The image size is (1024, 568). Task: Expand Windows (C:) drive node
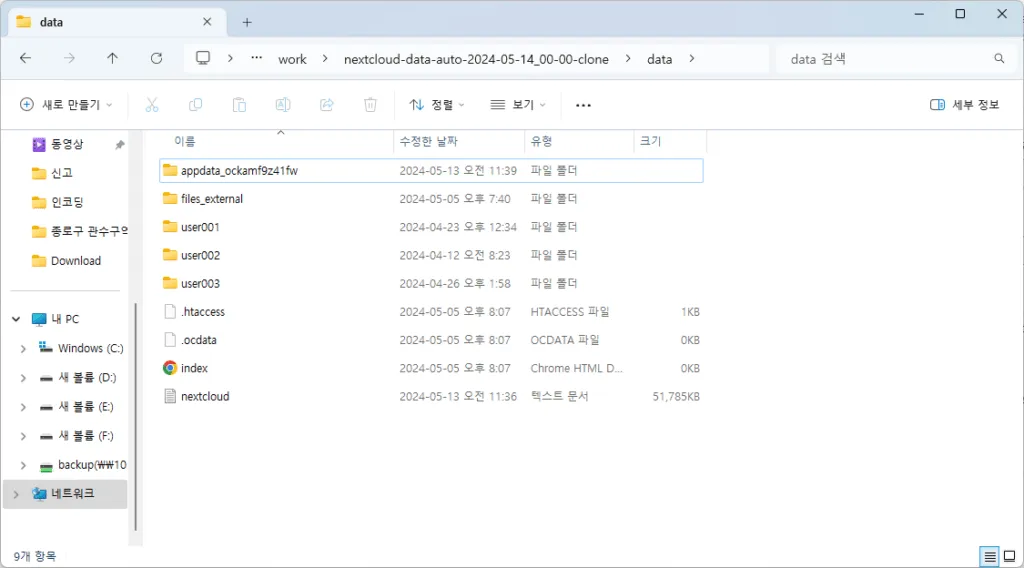(x=24, y=349)
